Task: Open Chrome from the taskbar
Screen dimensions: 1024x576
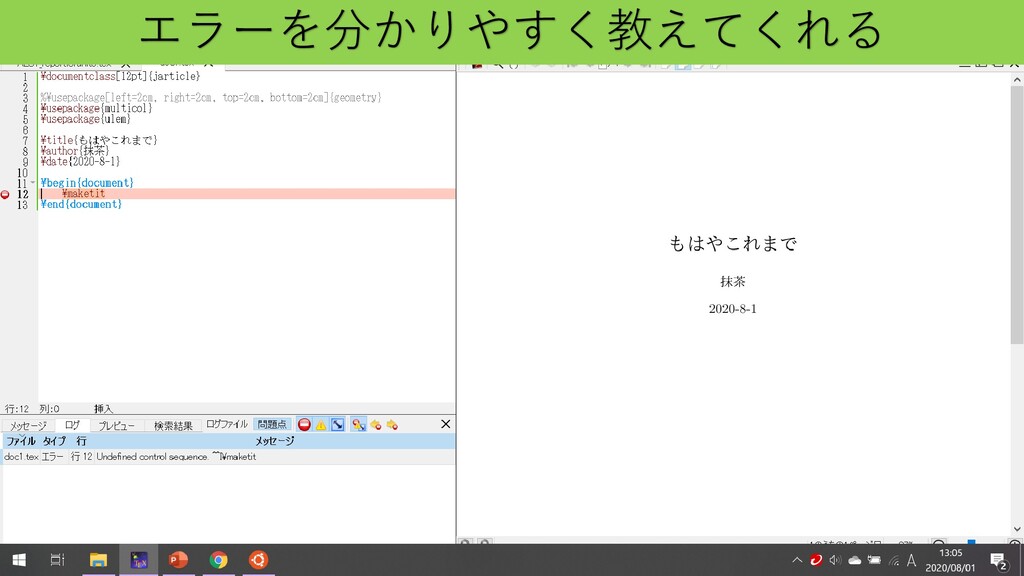Action: tap(218, 560)
